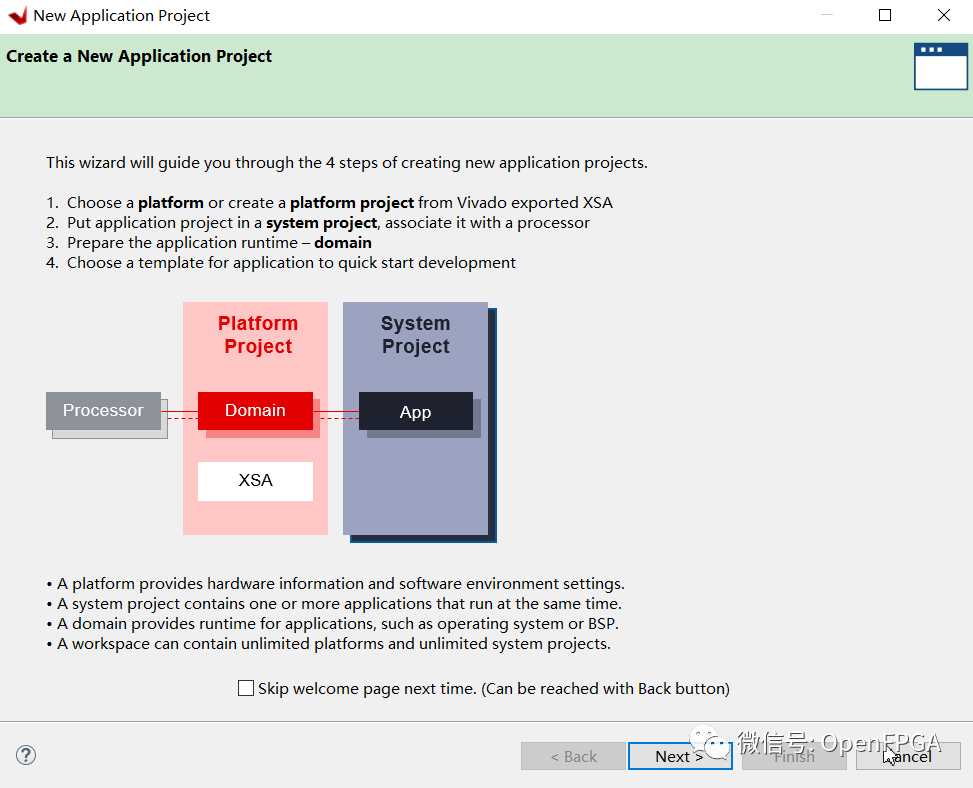Viewport: 973px width, 788px height.
Task: Enable Skip welcome page next time checkbox
Action: (x=246, y=688)
